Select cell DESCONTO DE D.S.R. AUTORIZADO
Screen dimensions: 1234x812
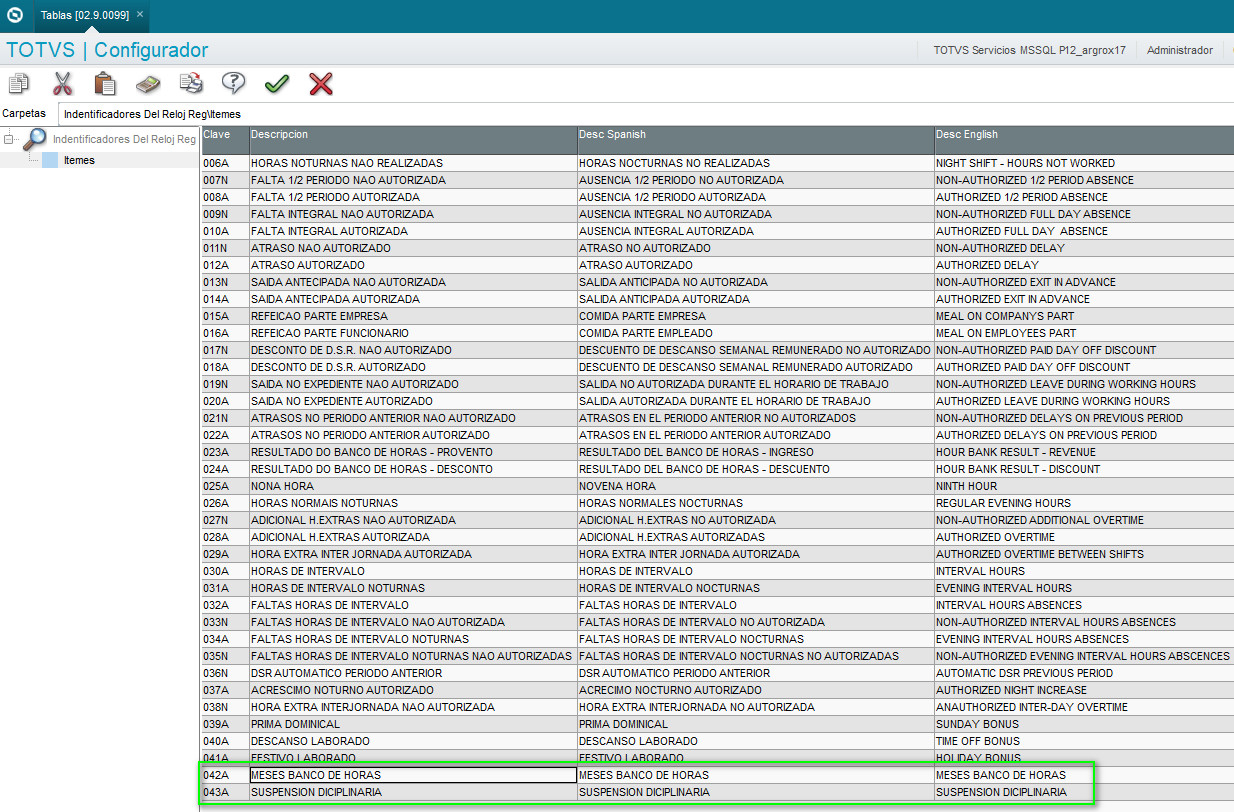pyautogui.click(x=413, y=367)
